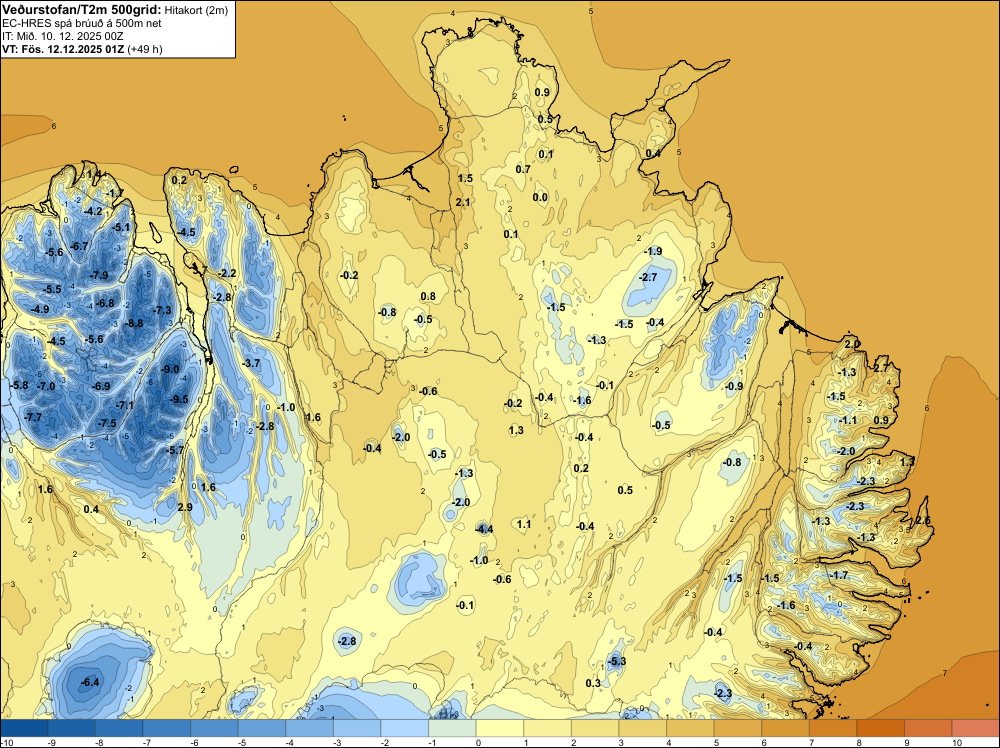1000x748 pixels.
Task: Click the Veðurstofan/T2m 500grid title text
Action: (x=81, y=10)
